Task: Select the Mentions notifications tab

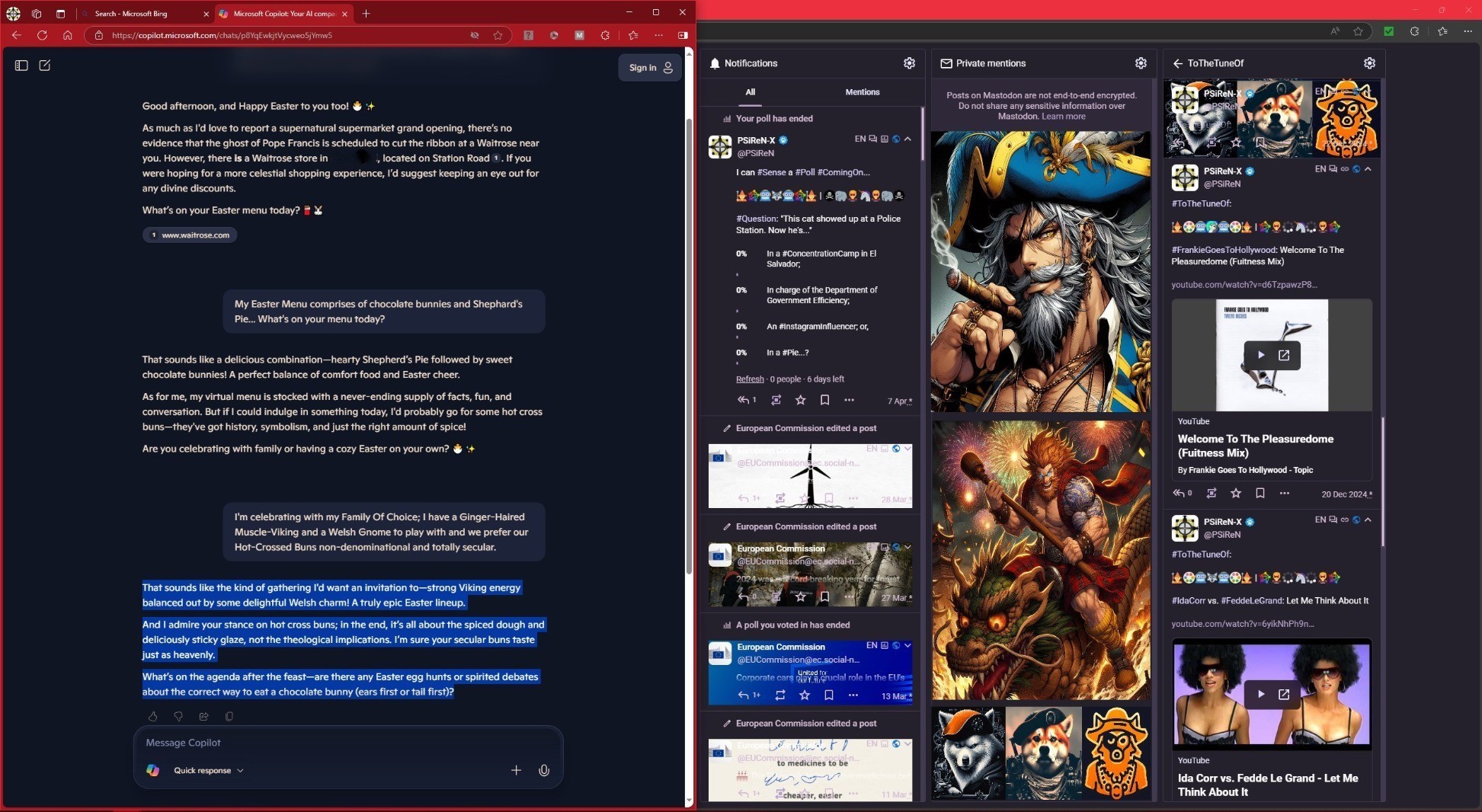Action: [863, 92]
